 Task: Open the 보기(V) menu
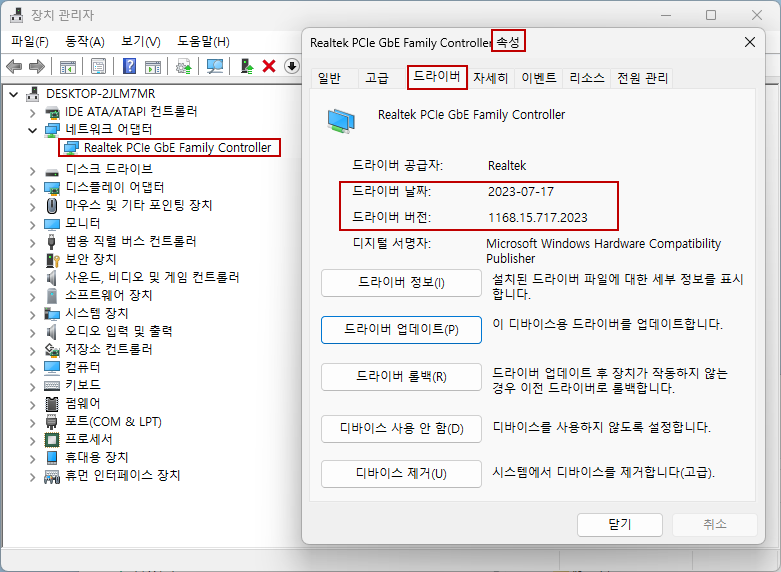pyautogui.click(x=141, y=42)
